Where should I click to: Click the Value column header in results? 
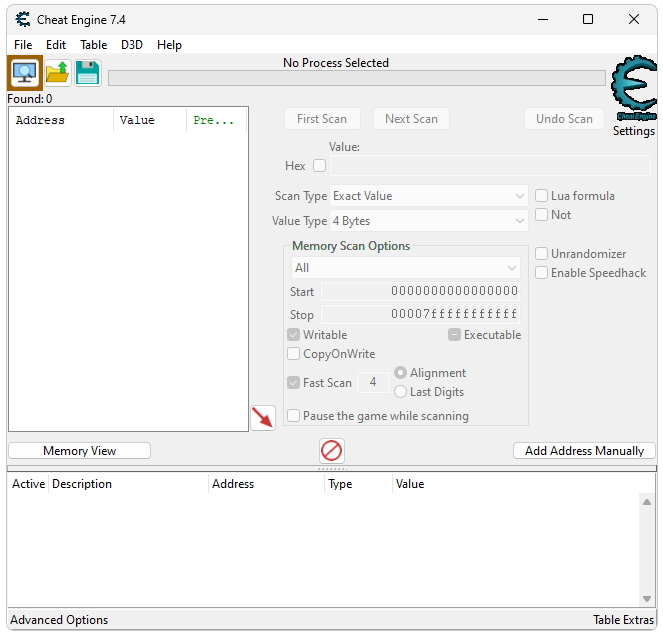tap(150, 120)
